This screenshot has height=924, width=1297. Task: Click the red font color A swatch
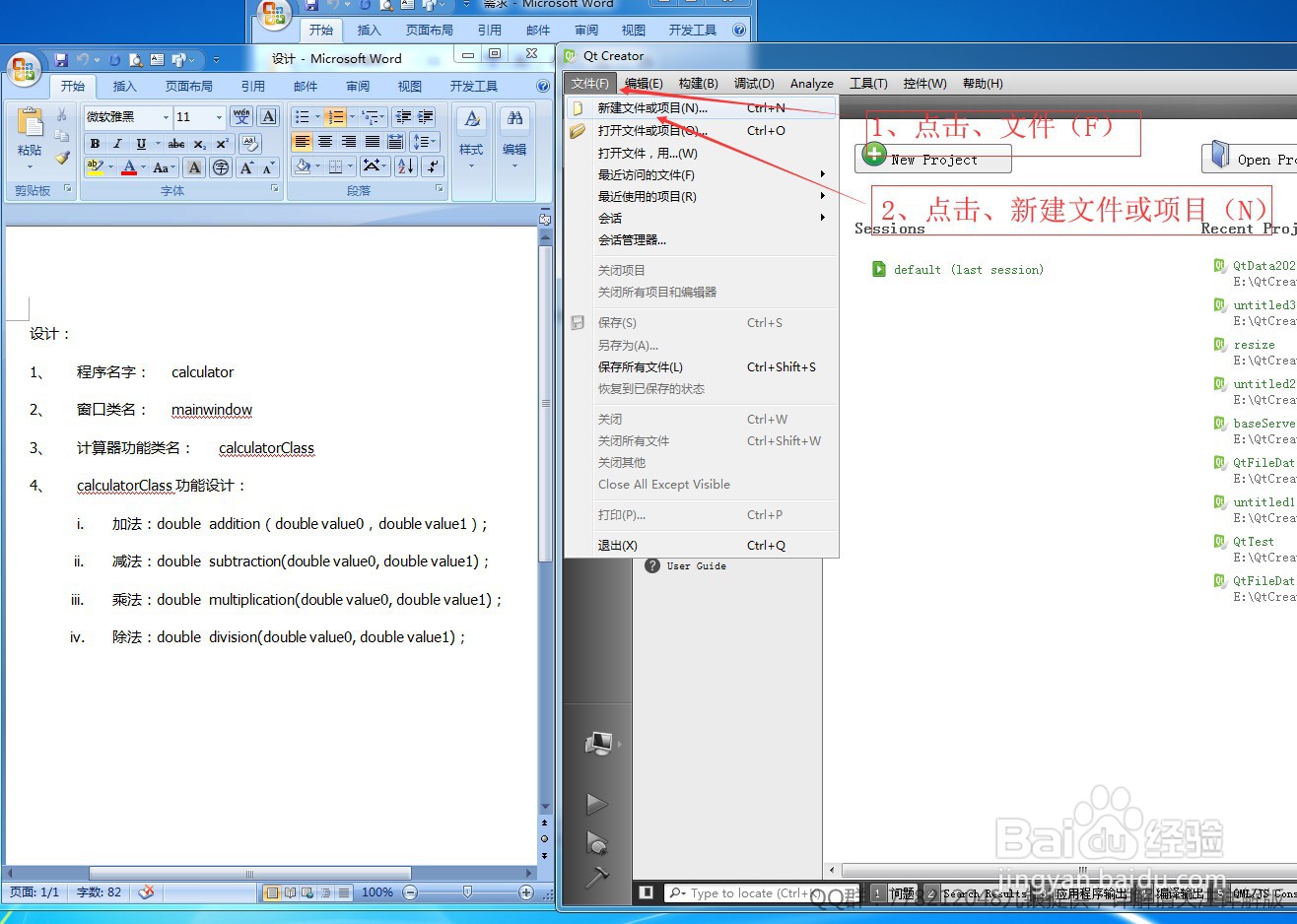coord(128,167)
